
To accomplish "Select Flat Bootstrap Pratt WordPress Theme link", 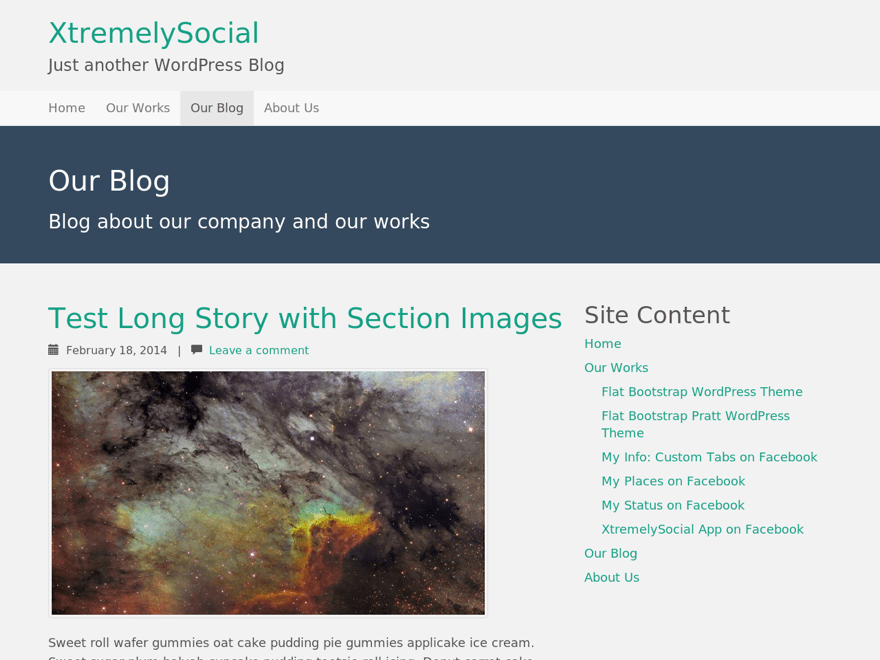I will pos(696,424).
